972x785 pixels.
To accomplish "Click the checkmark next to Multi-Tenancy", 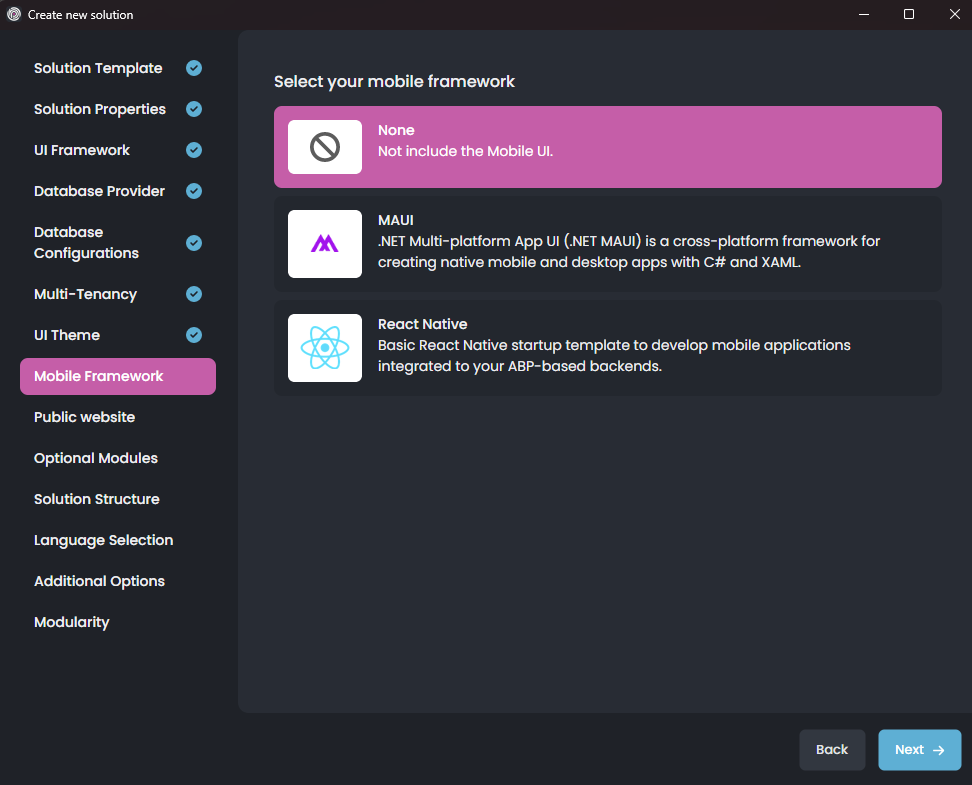I will [193, 293].
